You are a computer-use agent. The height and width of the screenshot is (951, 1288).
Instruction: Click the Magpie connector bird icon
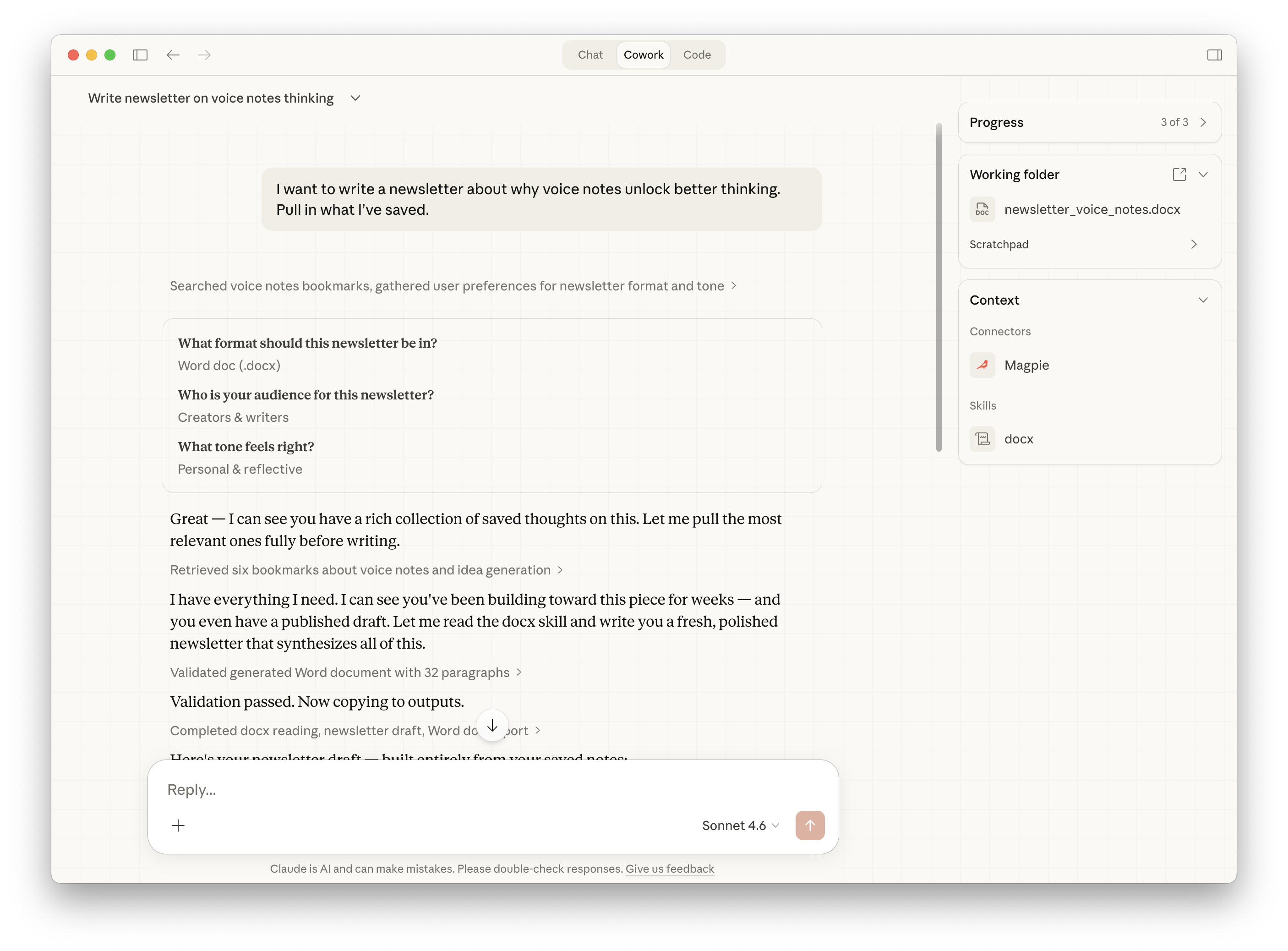(982, 365)
